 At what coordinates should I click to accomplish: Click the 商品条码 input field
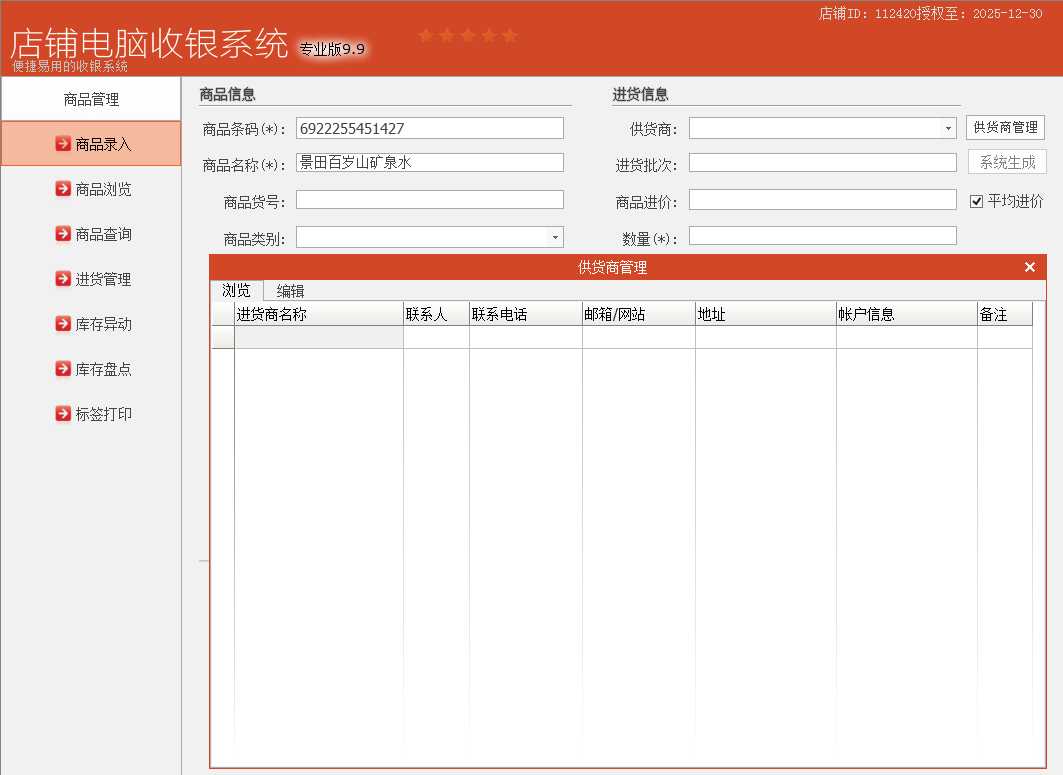tap(430, 128)
